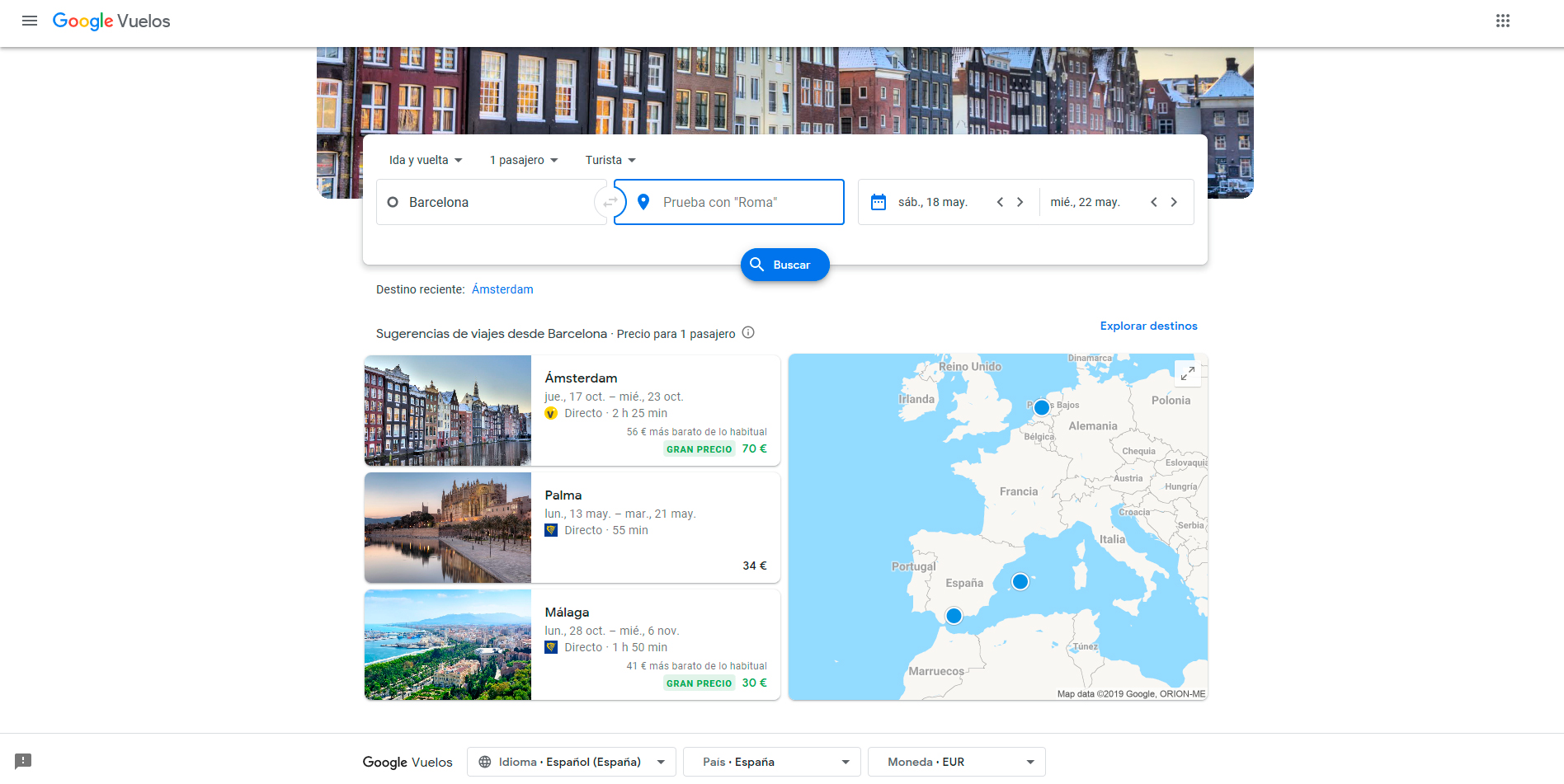Click the Barcelona origin field
This screenshot has width=1564, height=784.
492,202
